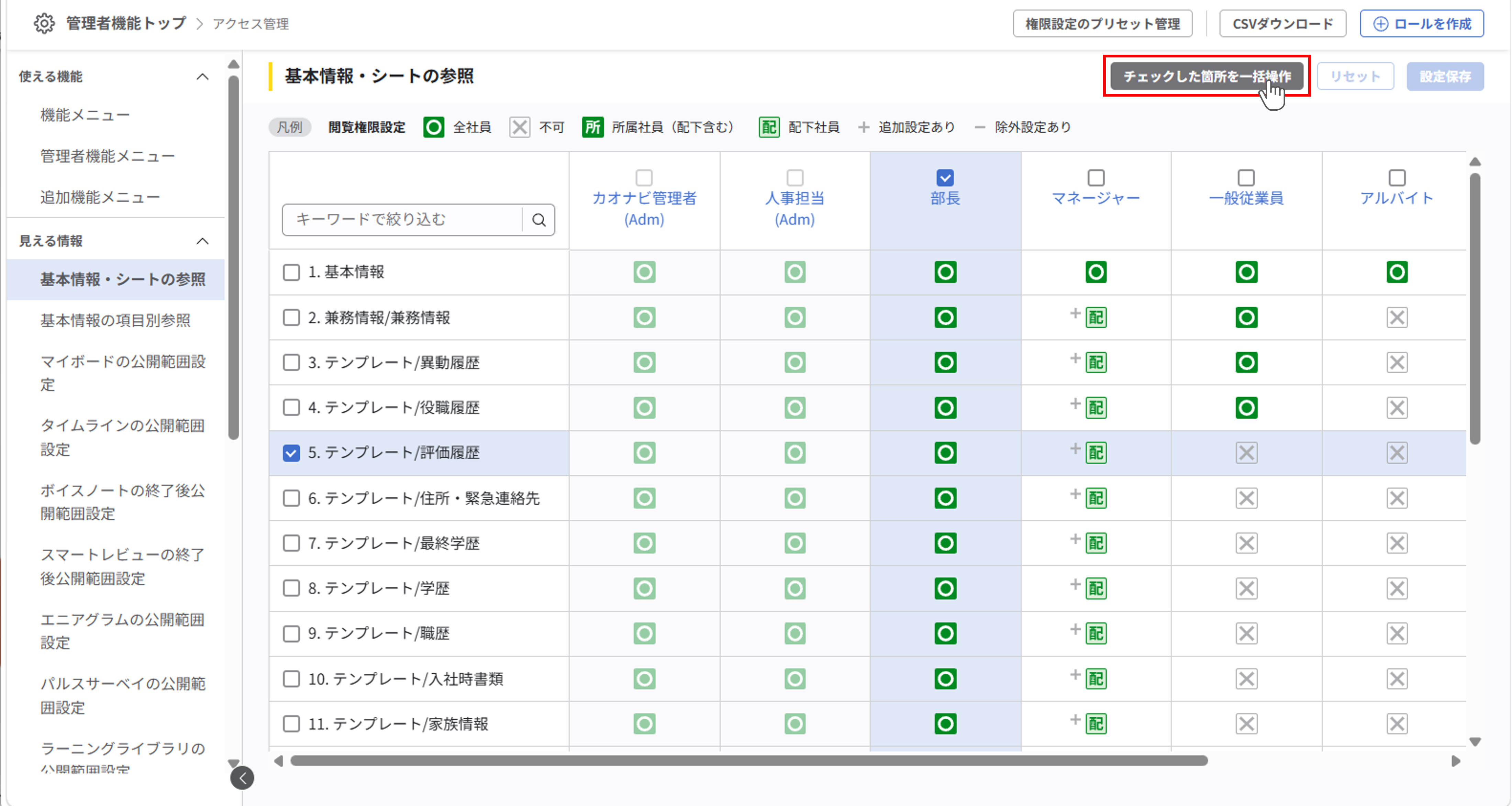This screenshot has height=806, width=1512.
Task: Click マネージャー permission icon for 2. 兼務情報/兼務情報
Action: point(1095,318)
